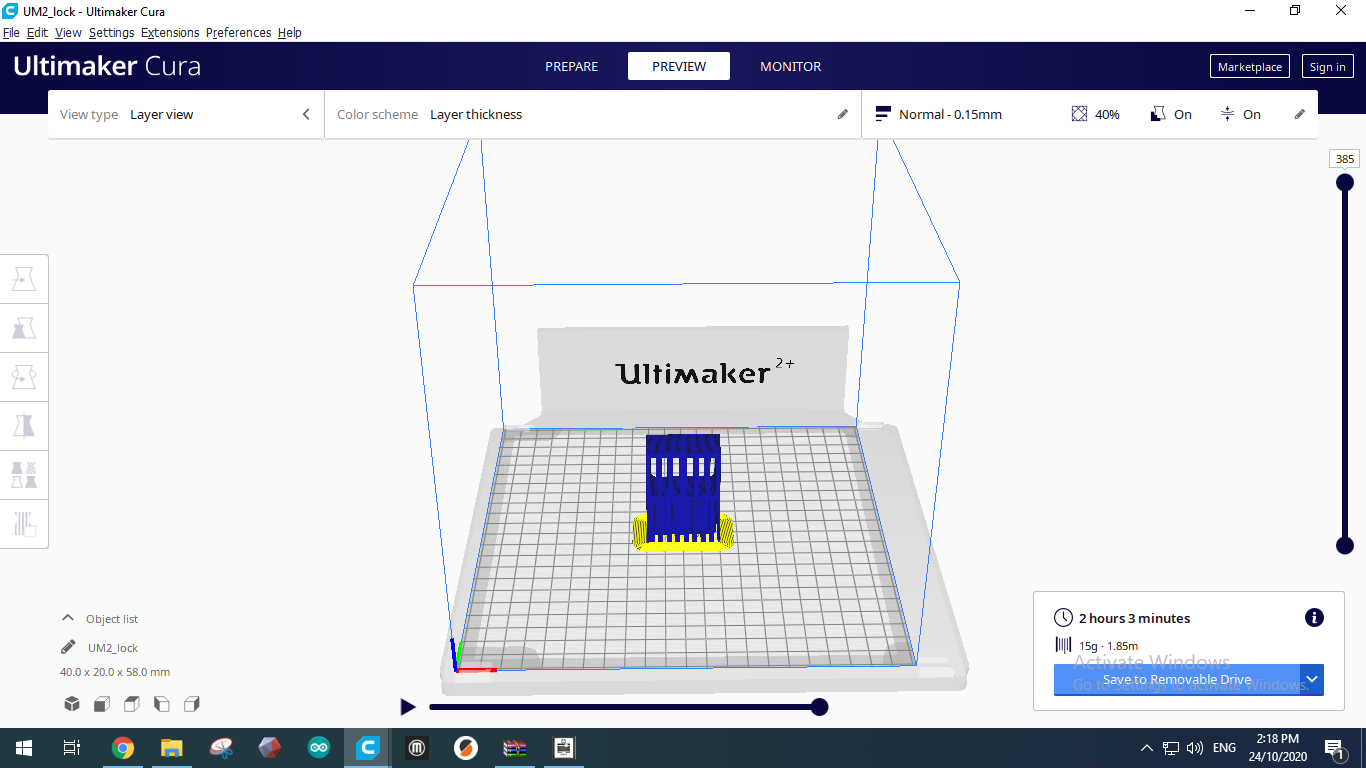Viewport: 1366px width, 768px height.
Task: Switch to the PREPARE stage
Action: click(x=571, y=66)
